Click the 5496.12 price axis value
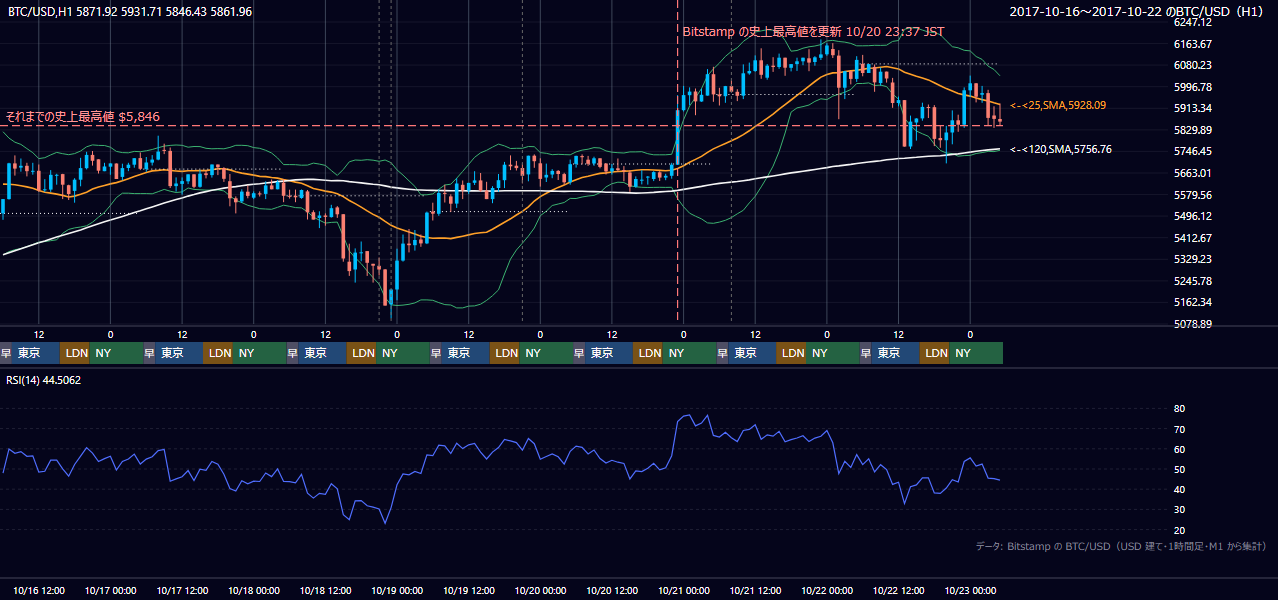 coord(1193,216)
